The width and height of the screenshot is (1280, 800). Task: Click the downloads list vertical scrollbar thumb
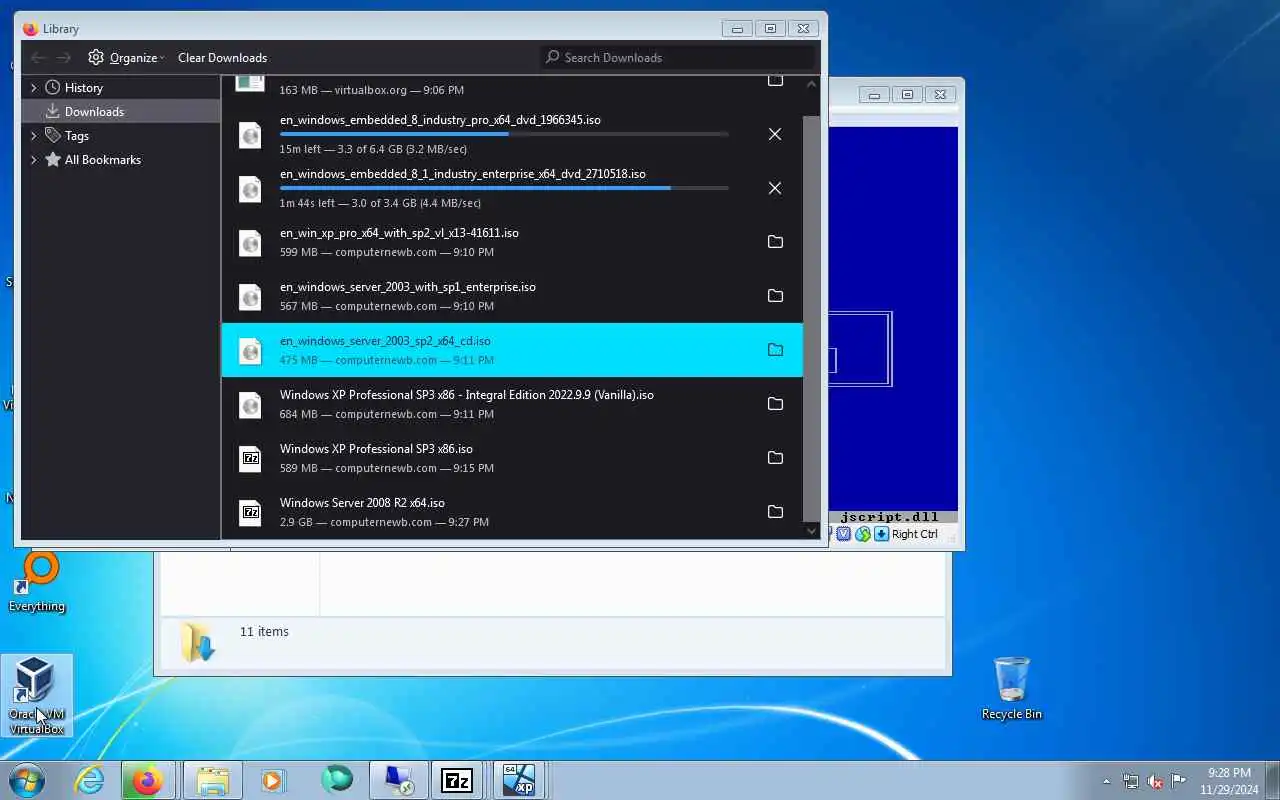pyautogui.click(x=811, y=317)
